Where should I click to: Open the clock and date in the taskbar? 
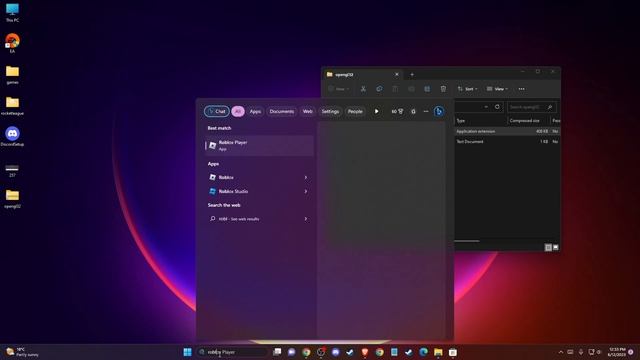616,352
